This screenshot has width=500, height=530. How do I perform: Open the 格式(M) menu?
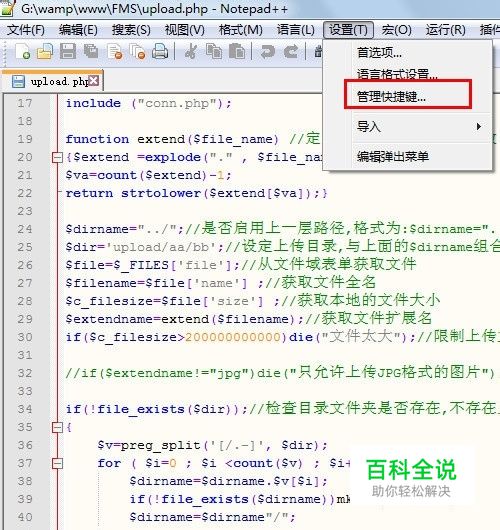(x=240, y=30)
